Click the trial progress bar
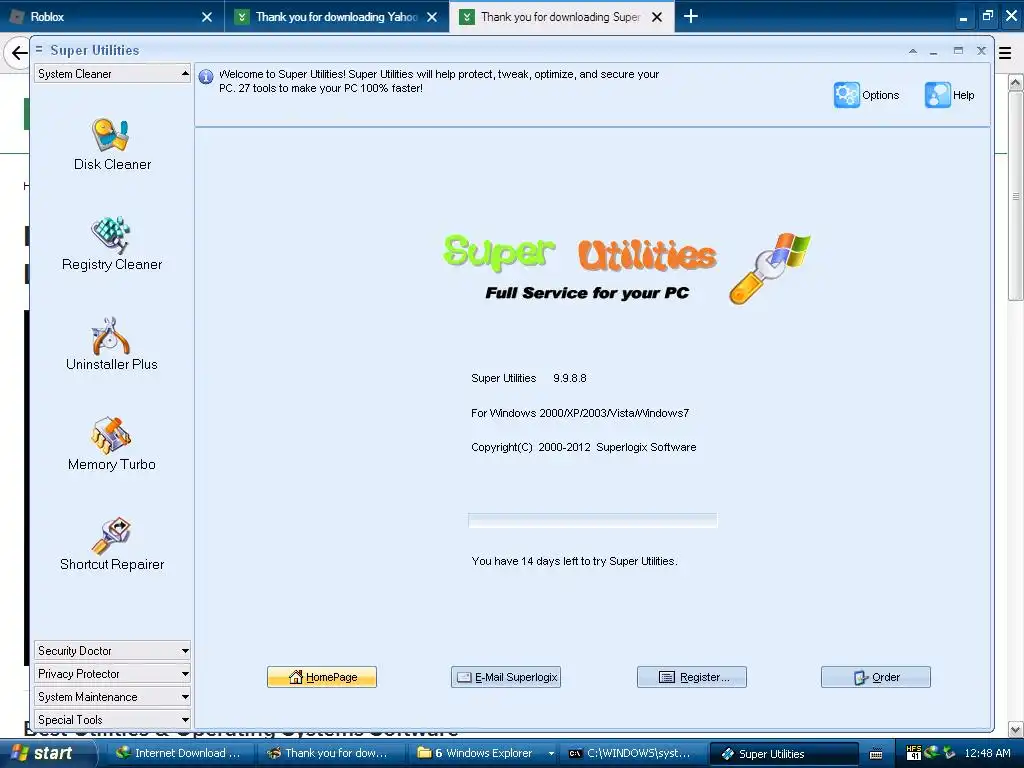Screen dimensions: 1024x768 point(592,520)
